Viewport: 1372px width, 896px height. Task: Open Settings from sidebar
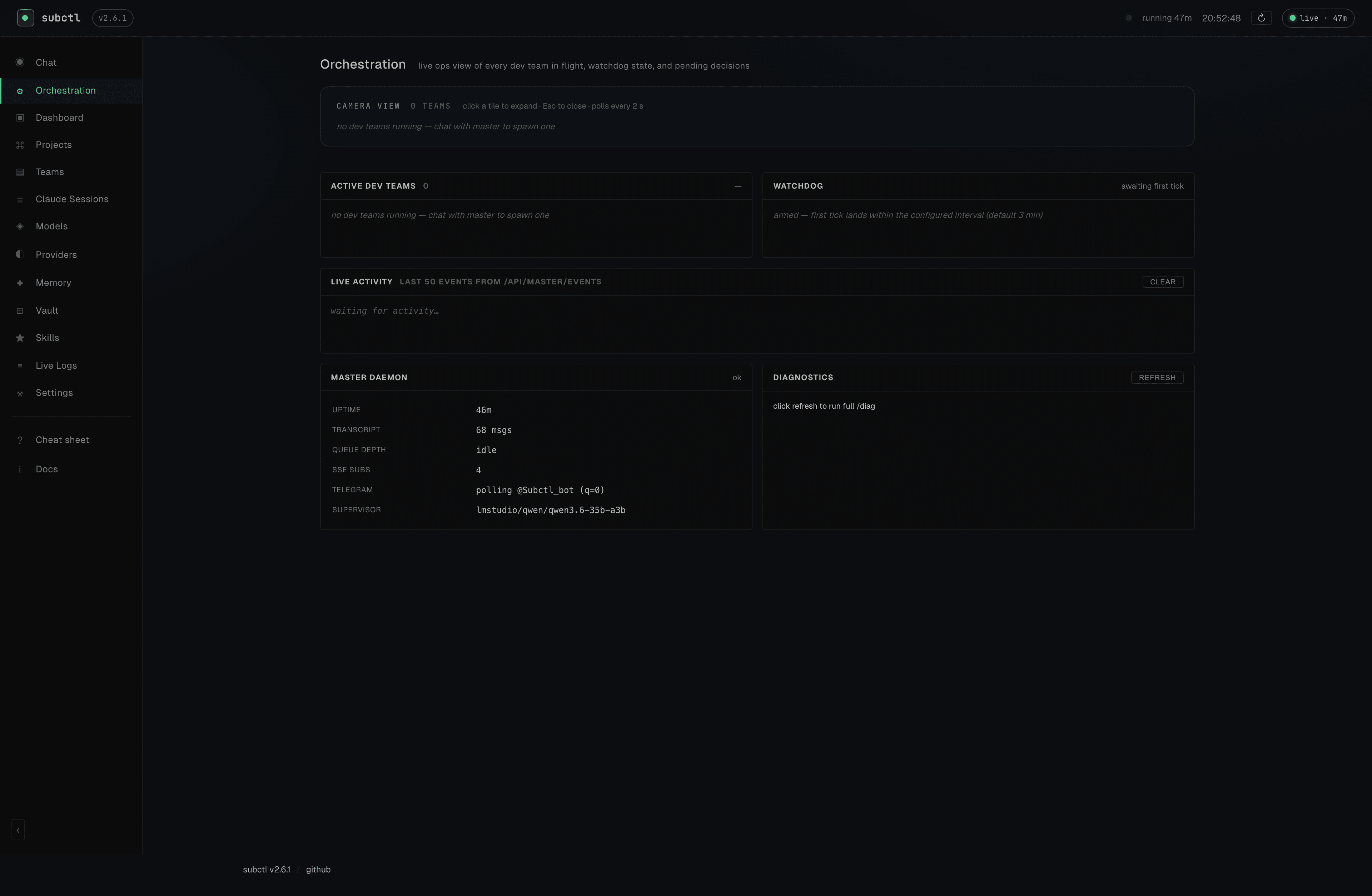pyautogui.click(x=71, y=393)
